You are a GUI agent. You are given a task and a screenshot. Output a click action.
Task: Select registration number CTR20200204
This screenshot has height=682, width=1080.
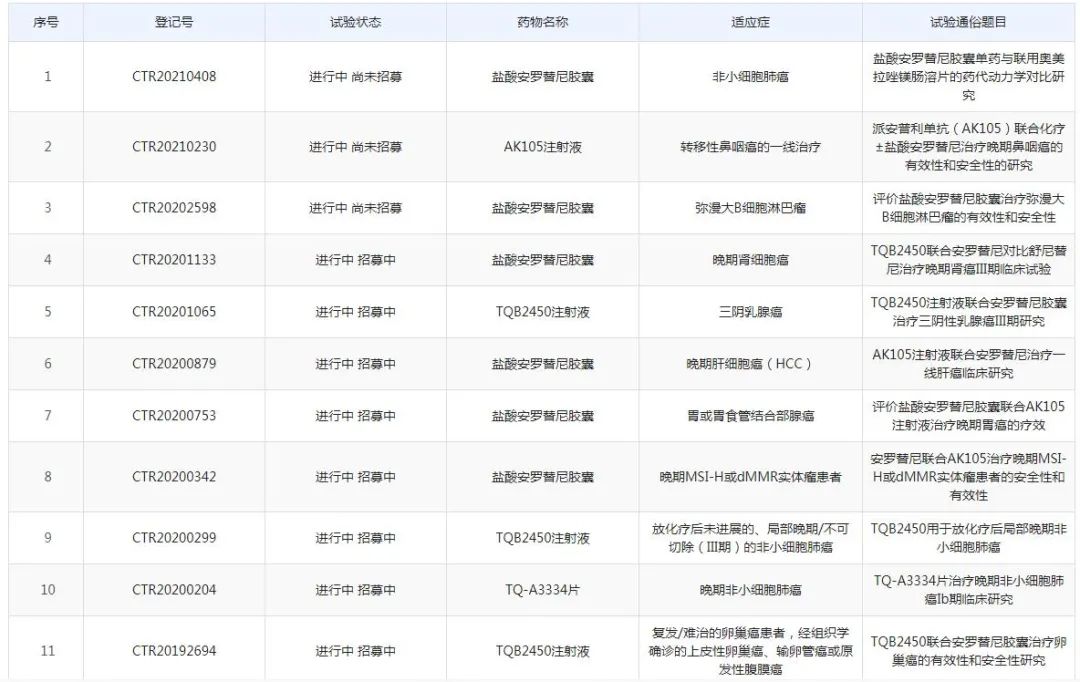tap(174, 590)
